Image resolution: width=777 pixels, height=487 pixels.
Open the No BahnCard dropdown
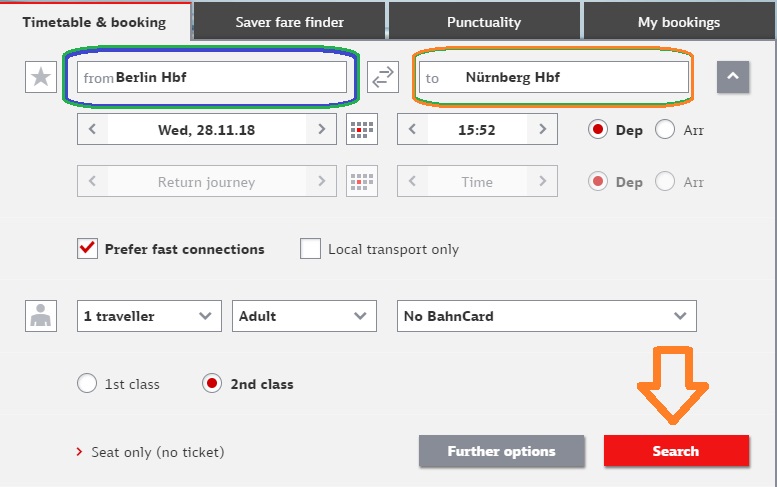[x=547, y=316]
